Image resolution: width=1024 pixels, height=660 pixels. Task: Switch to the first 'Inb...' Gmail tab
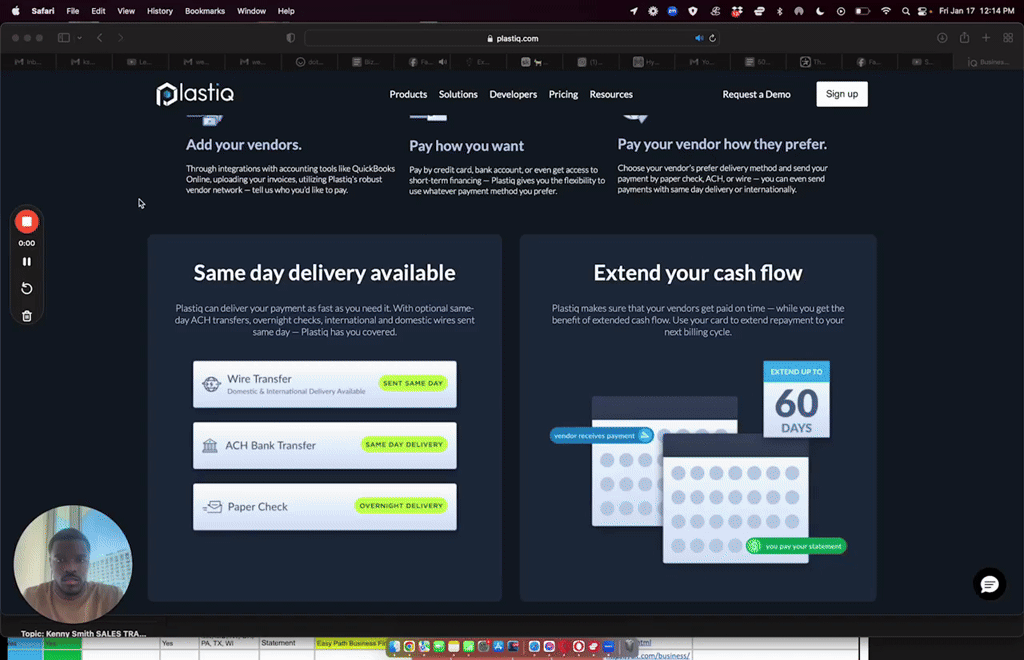click(28, 62)
